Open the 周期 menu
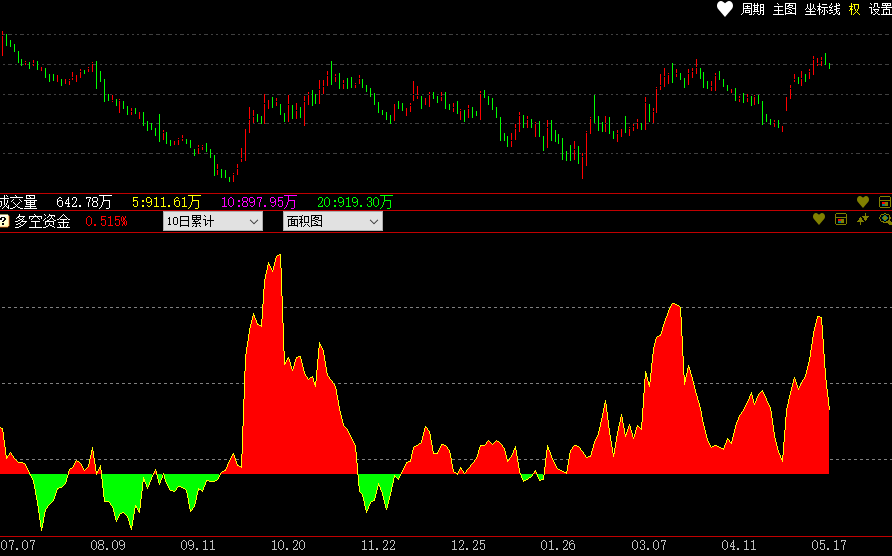 pos(752,9)
